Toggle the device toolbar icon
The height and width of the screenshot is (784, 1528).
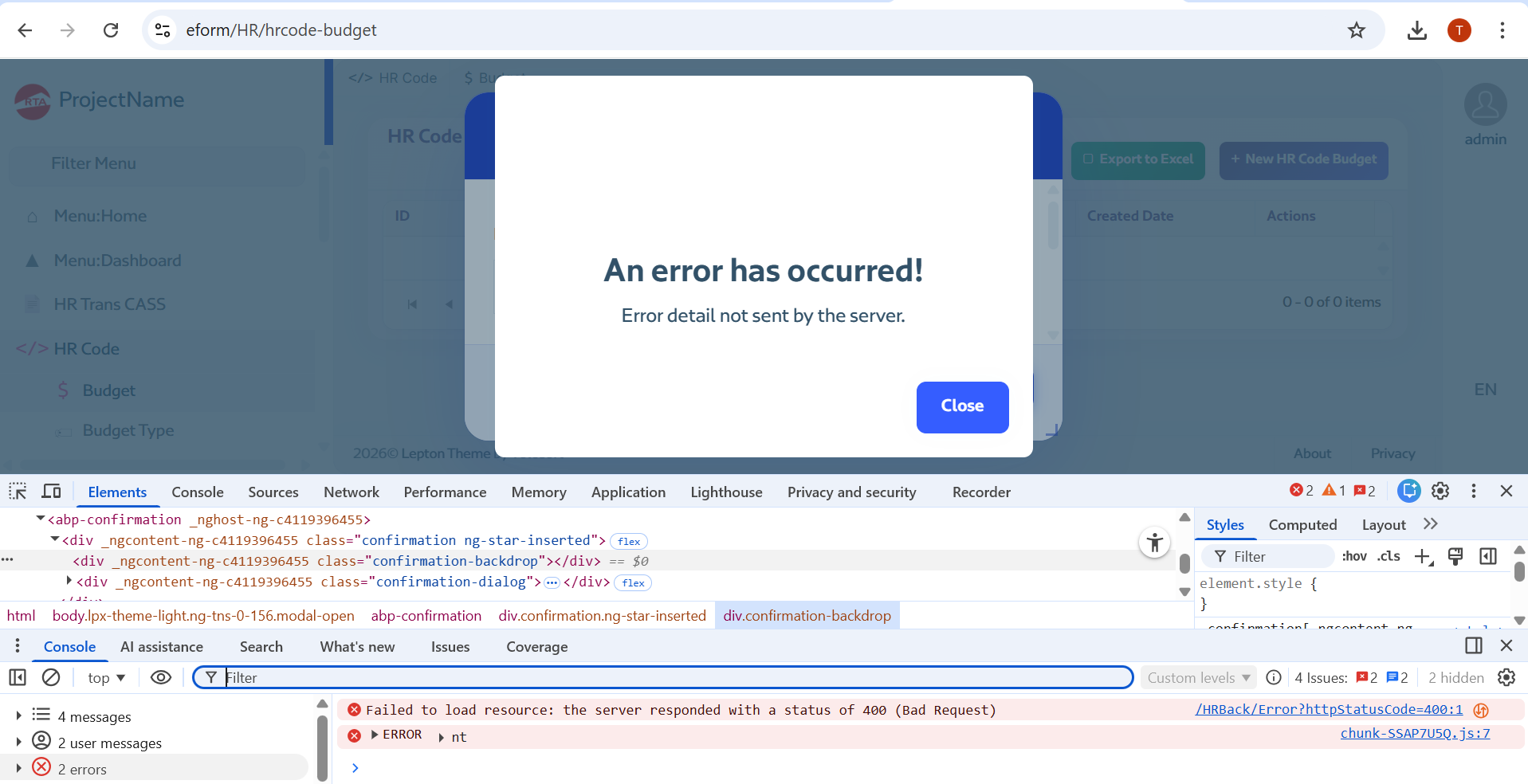coord(51,492)
